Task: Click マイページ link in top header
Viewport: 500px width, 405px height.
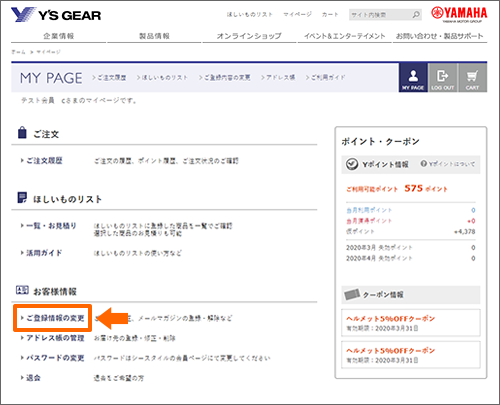Action: click(x=297, y=14)
